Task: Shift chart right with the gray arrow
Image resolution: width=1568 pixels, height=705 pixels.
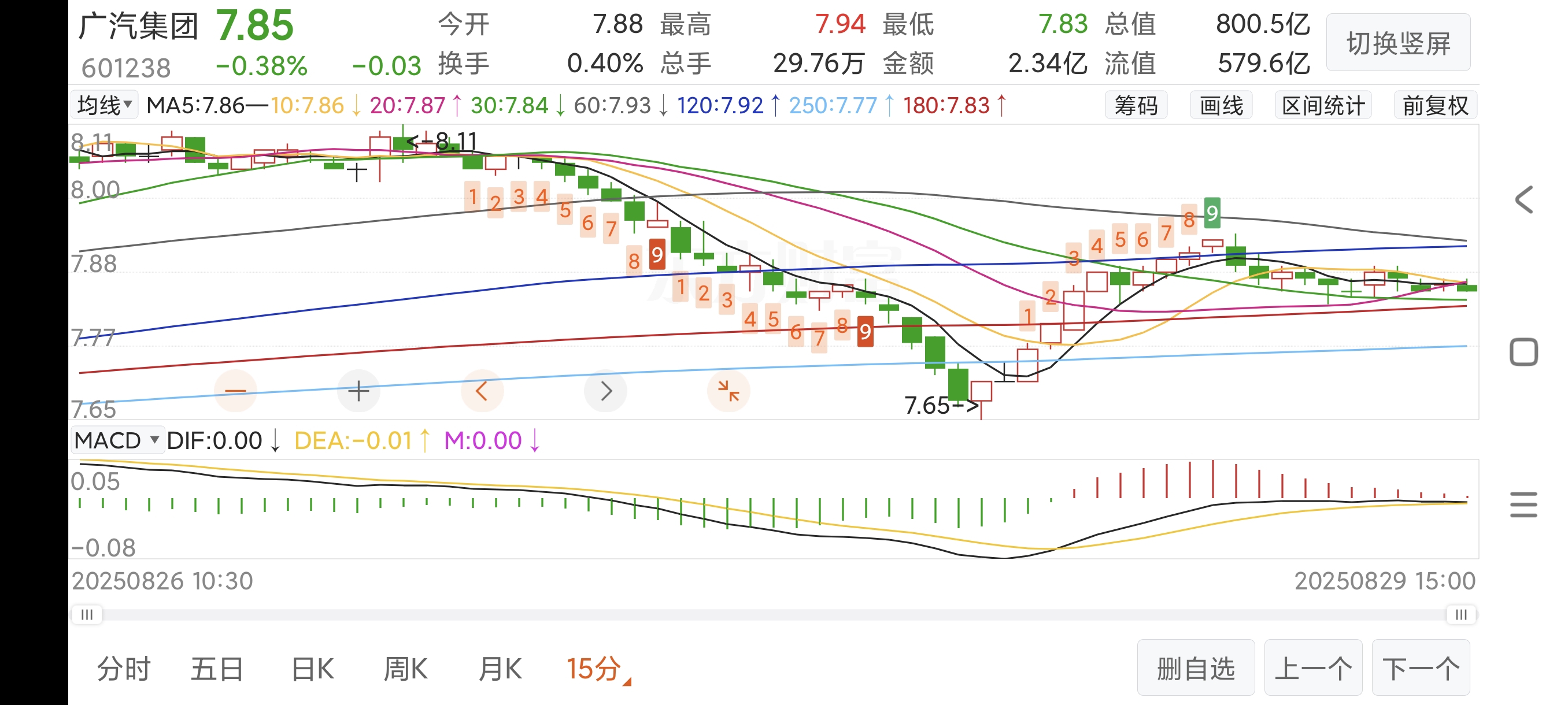Action: pyautogui.click(x=605, y=391)
